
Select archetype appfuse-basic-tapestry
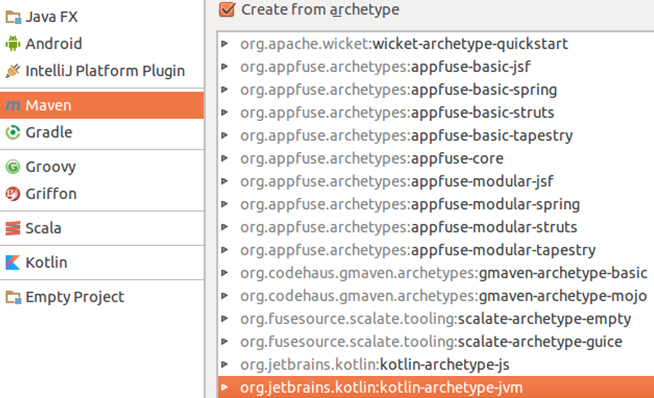[406, 136]
